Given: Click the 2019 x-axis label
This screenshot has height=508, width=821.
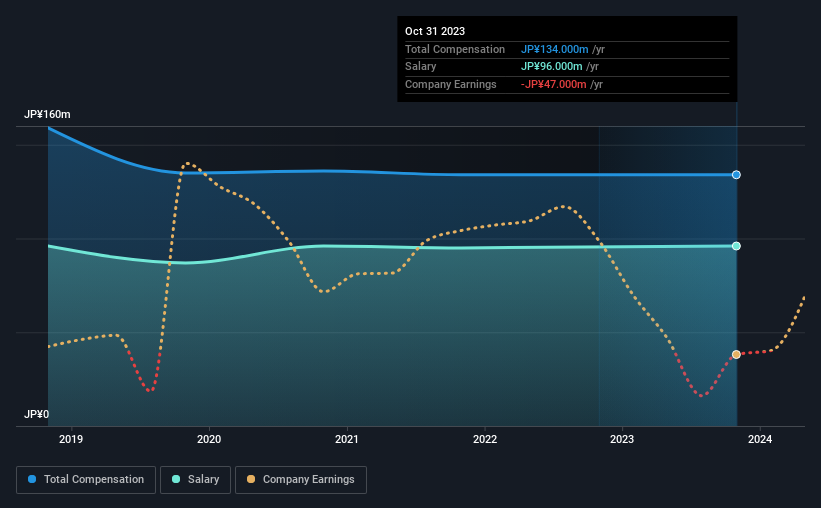Looking at the screenshot, I should 71,439.
